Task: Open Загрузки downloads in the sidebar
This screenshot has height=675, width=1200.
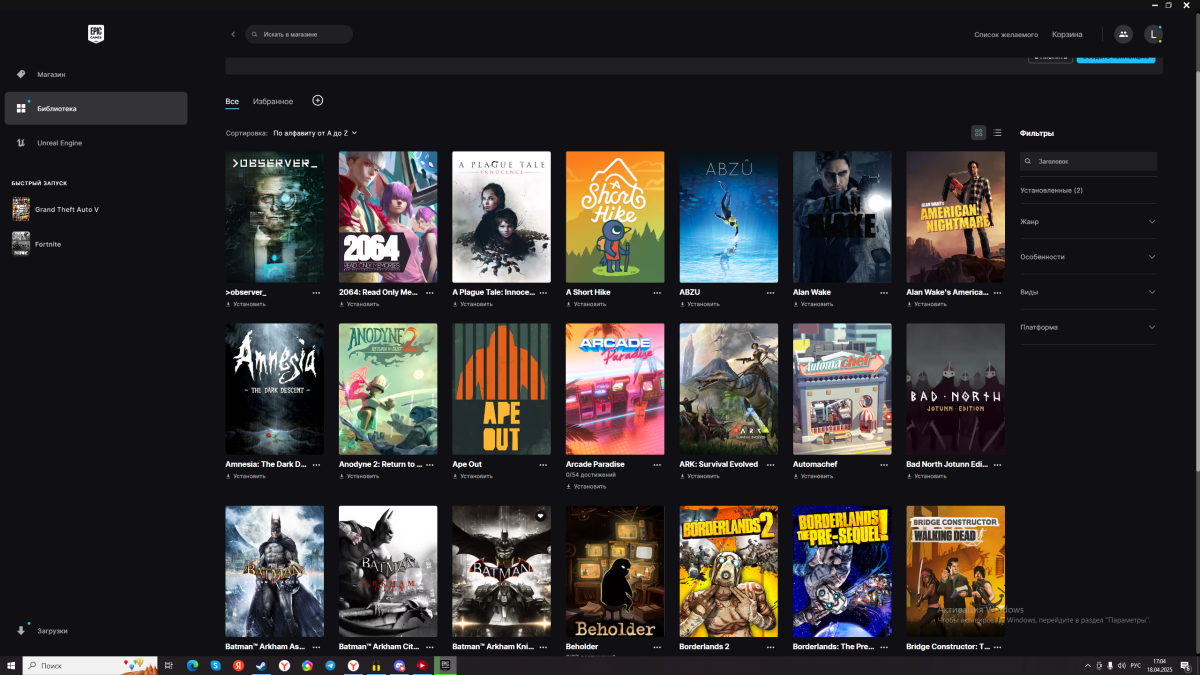Action: (x=96, y=631)
